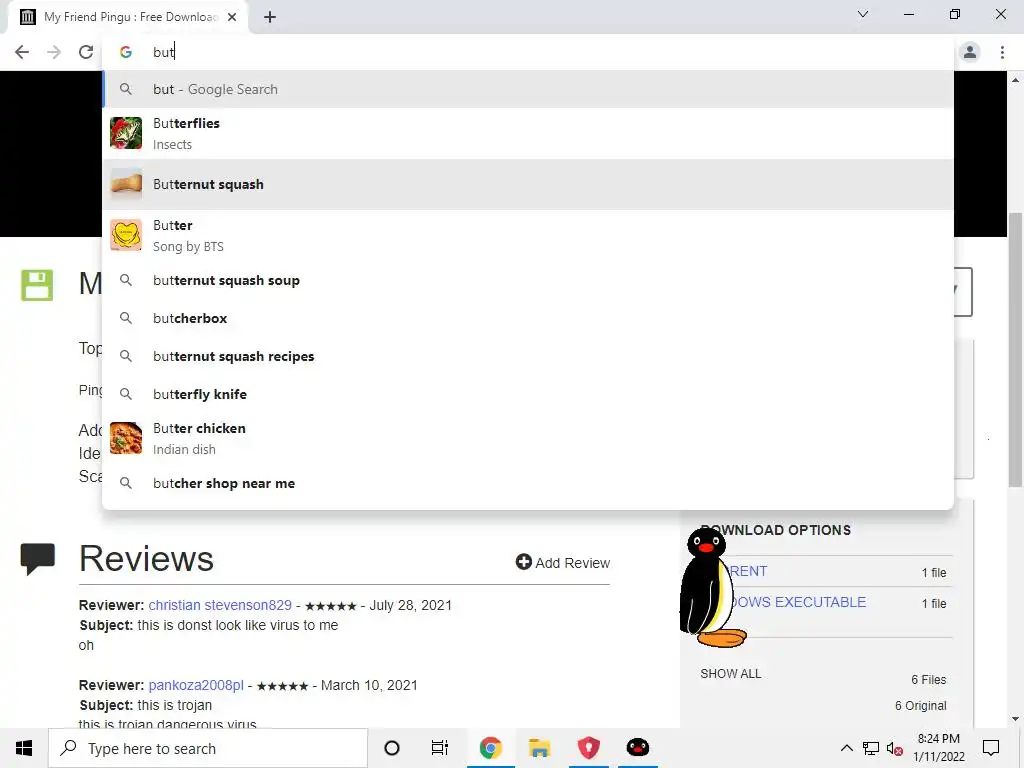Screen dimensions: 1024x768
Task: Click the scrollbar up arrow
Action: (1015, 80)
